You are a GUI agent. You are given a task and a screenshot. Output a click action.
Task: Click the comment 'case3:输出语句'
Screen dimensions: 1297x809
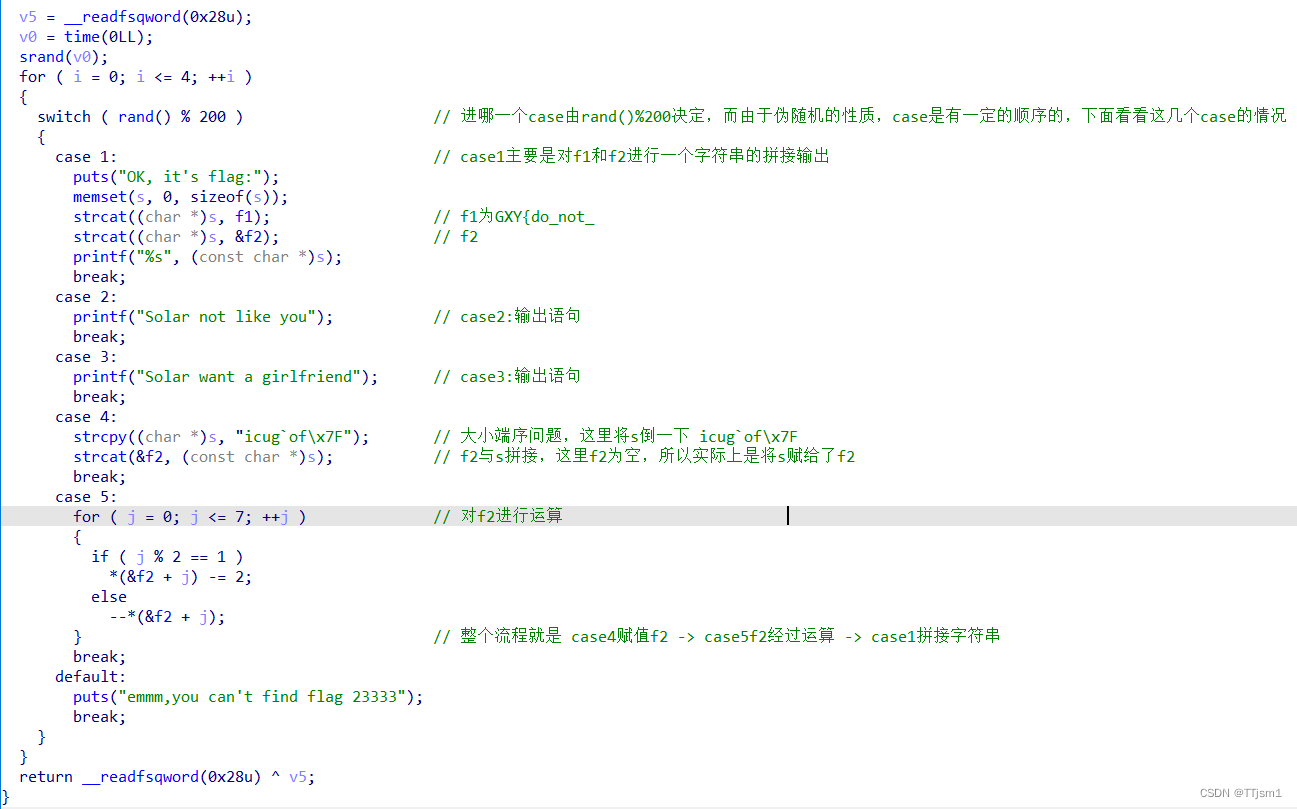pos(507,377)
